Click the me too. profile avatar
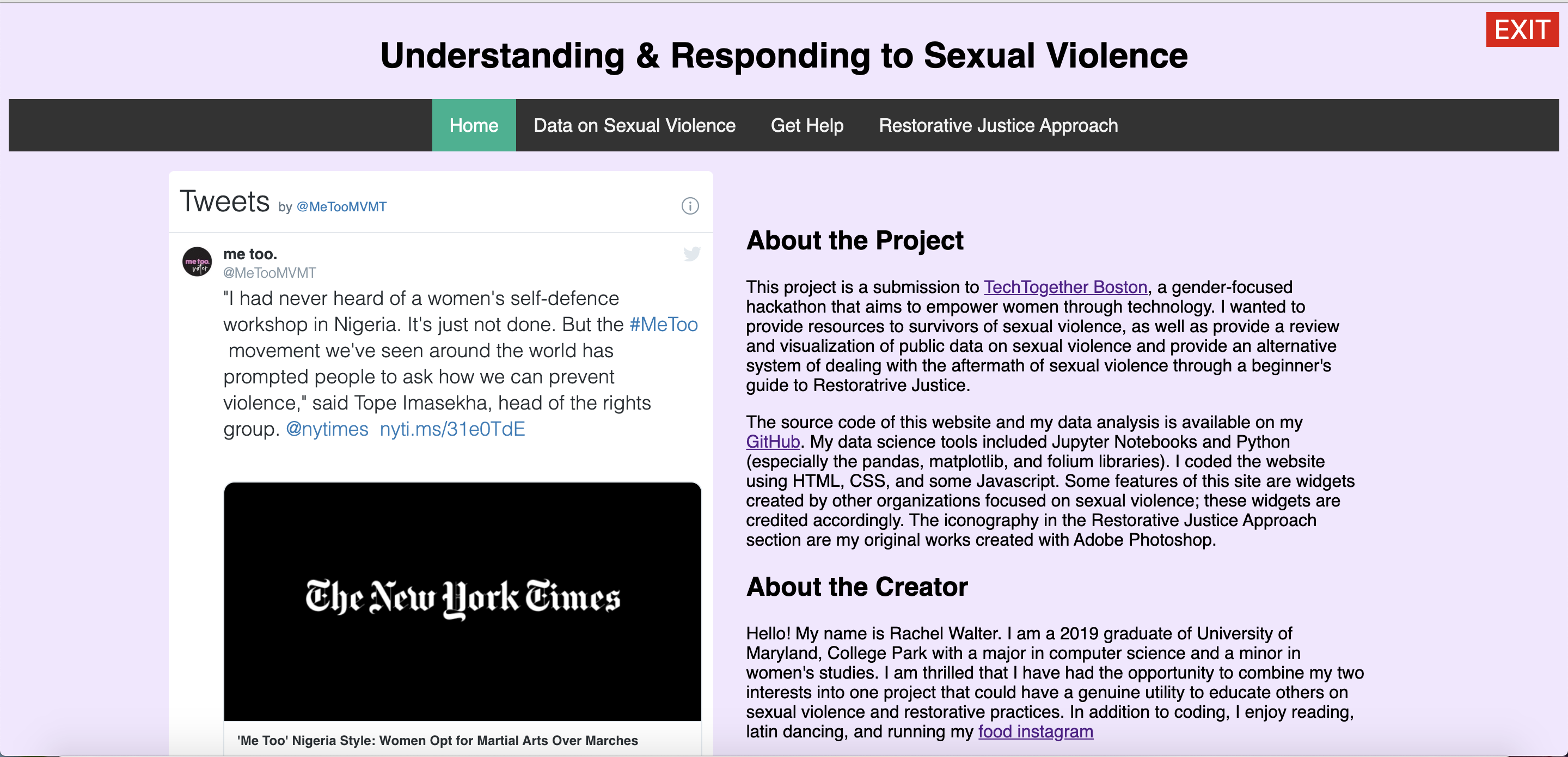The image size is (1568, 757). [x=197, y=262]
